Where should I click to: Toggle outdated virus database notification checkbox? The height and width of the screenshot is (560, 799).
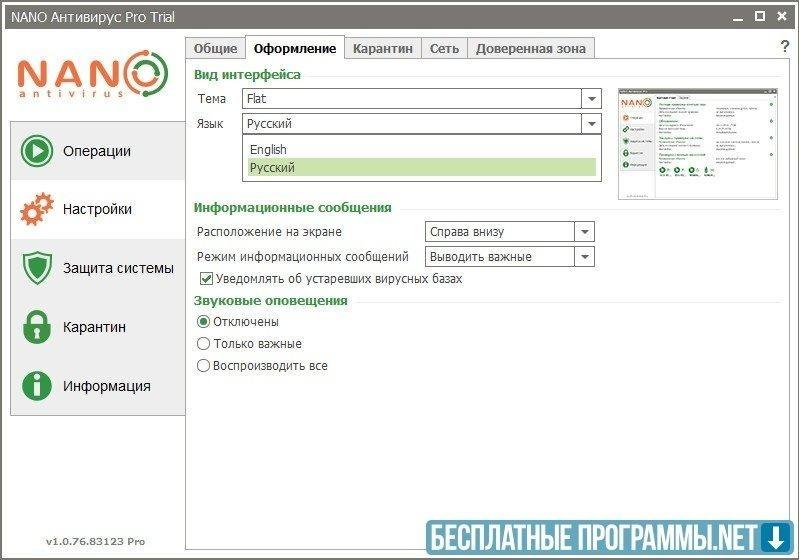click(207, 279)
